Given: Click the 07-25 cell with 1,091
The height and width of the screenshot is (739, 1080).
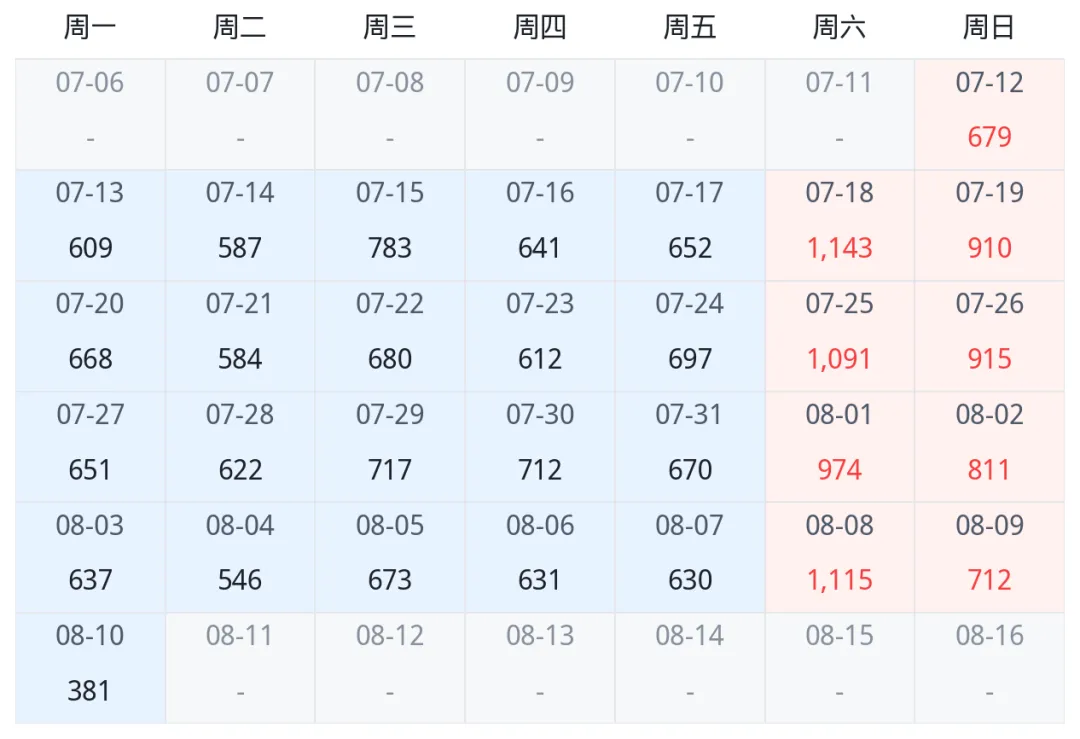Looking at the screenshot, I should click(840, 336).
